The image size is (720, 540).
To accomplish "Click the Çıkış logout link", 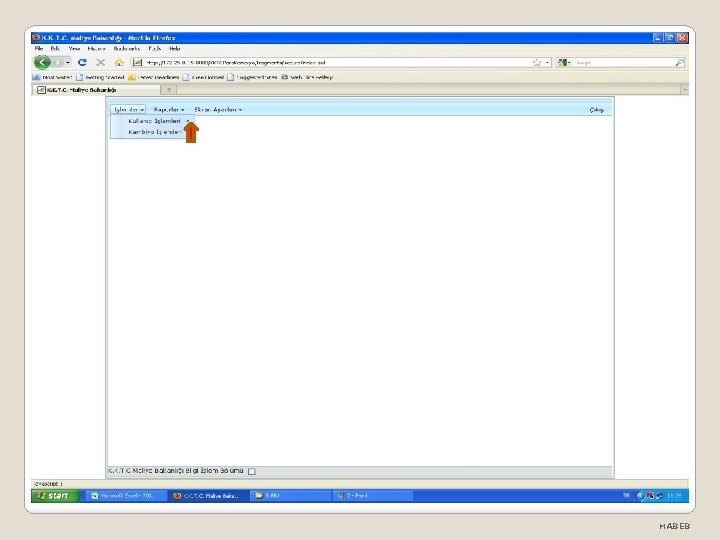I will point(596,110).
